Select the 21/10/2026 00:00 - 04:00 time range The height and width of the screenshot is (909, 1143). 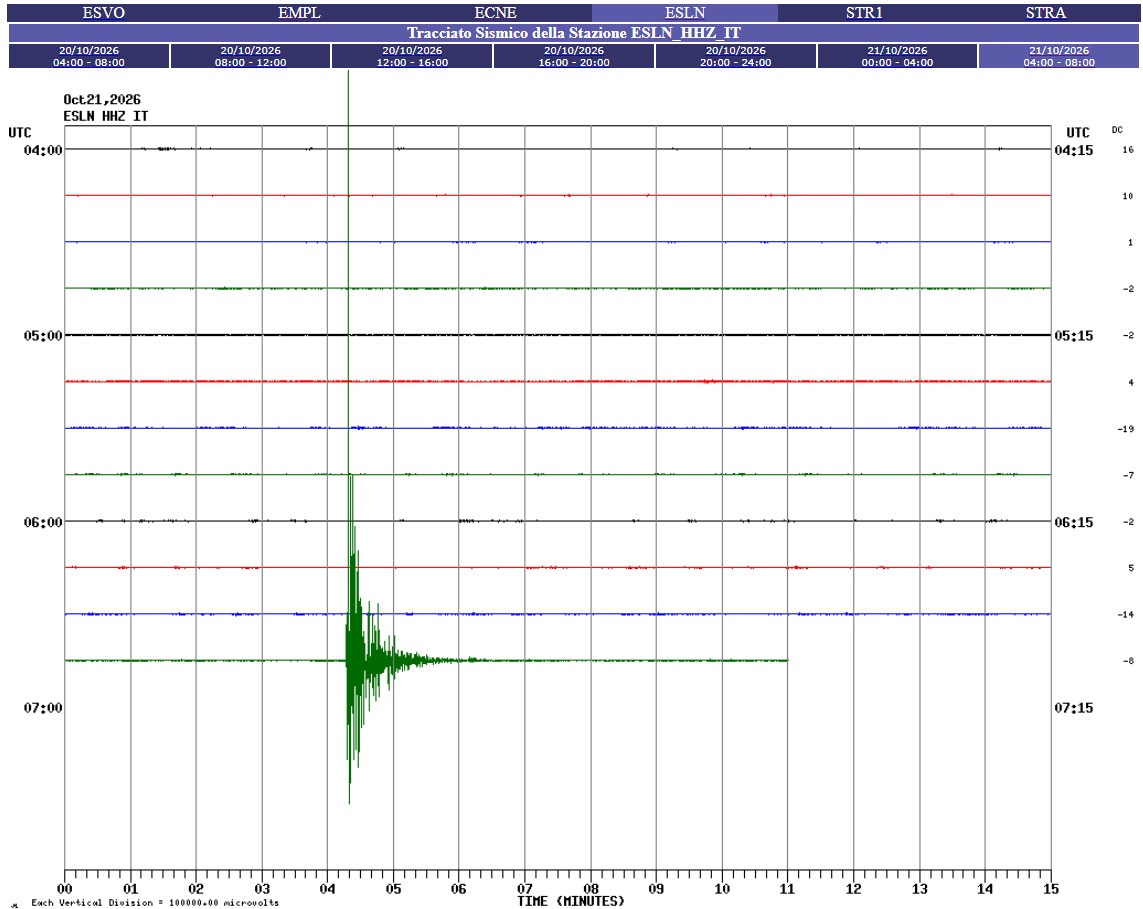[x=897, y=56]
